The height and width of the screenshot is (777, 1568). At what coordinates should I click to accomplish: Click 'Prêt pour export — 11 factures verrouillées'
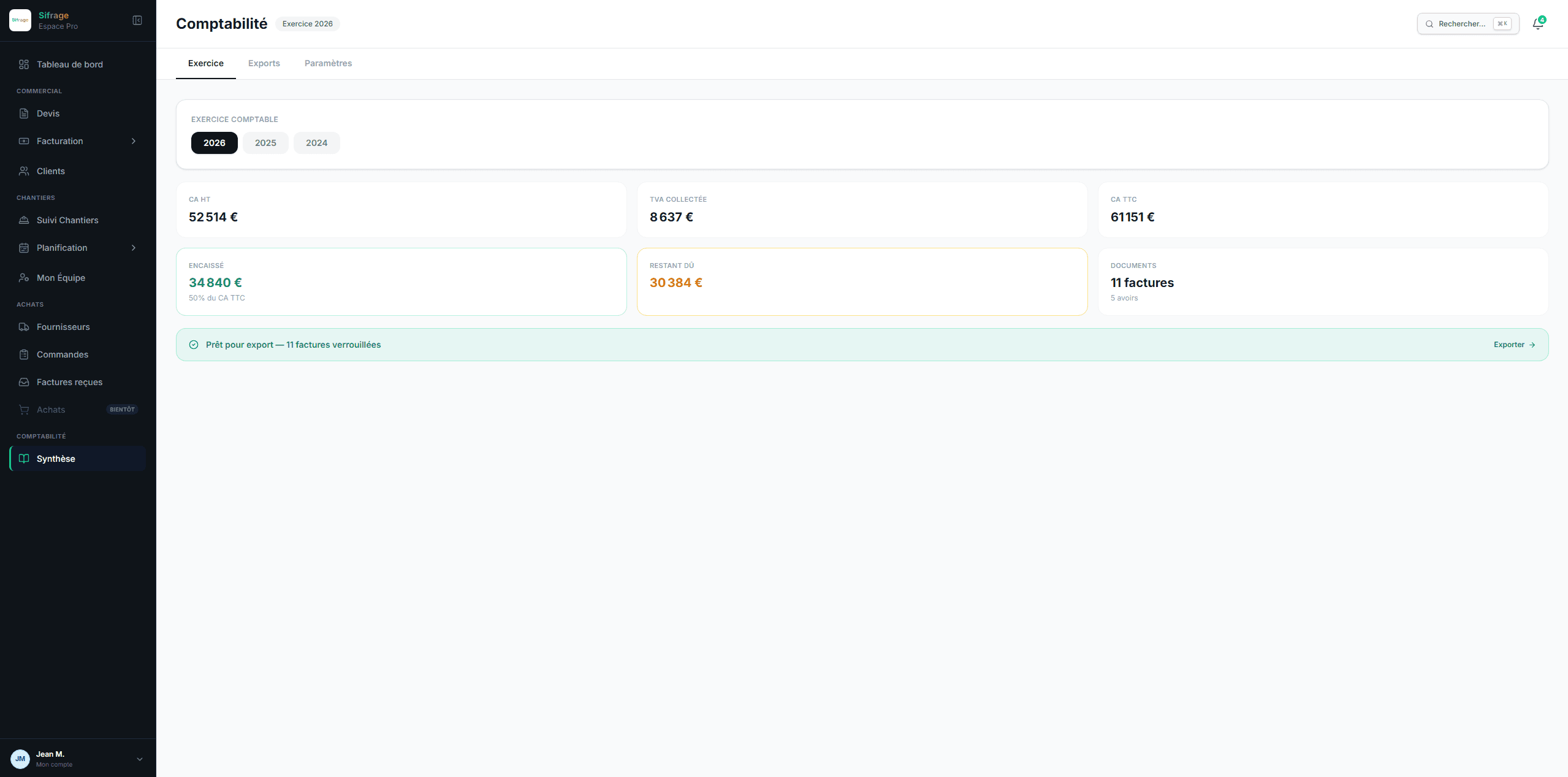click(x=293, y=345)
